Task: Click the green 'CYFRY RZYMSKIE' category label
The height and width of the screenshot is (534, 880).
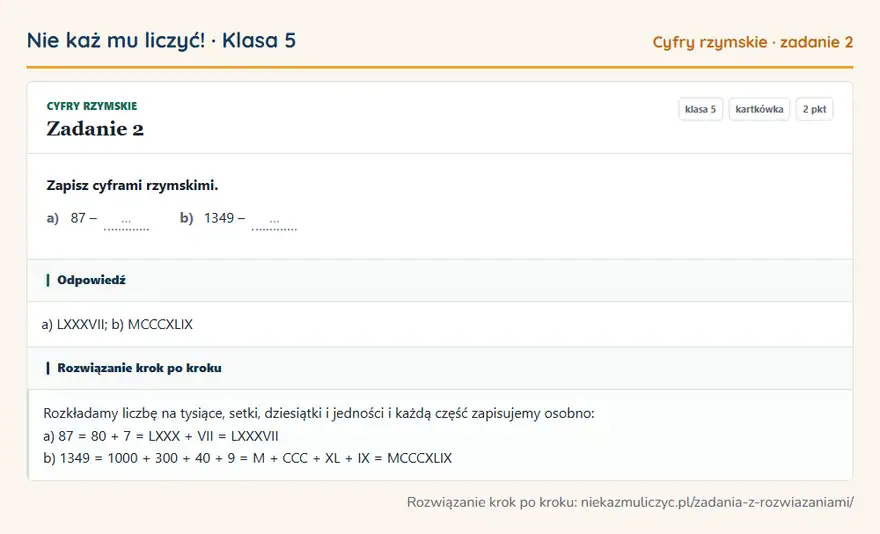Action: click(92, 106)
